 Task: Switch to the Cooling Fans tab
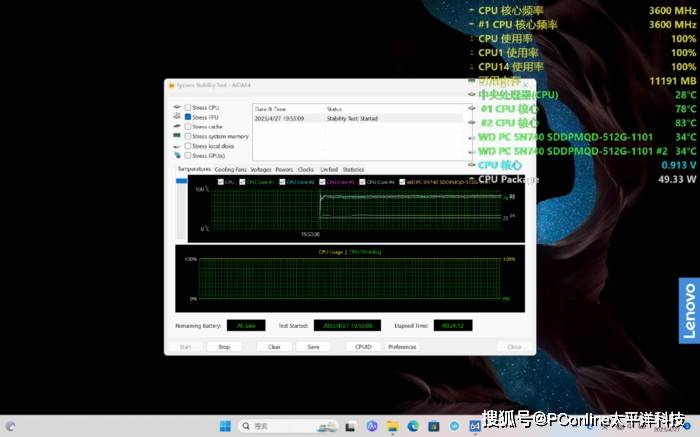(230, 170)
